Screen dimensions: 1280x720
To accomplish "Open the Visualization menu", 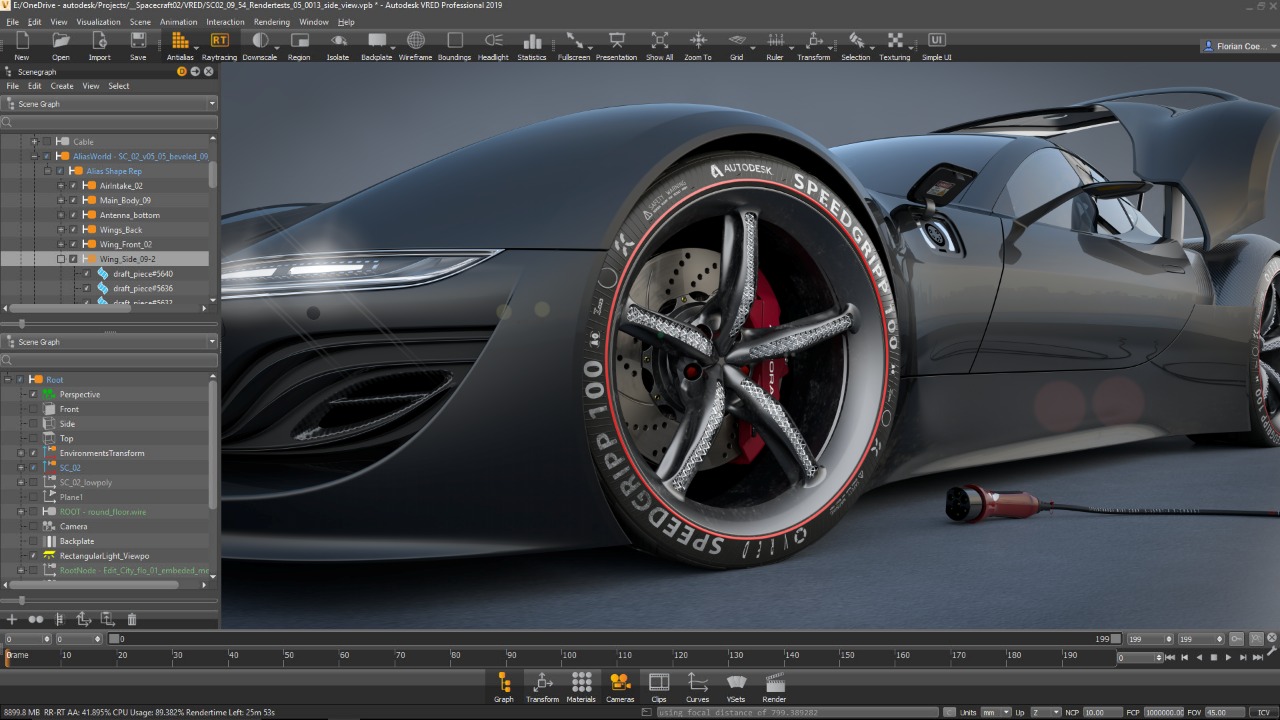I will (98, 22).
